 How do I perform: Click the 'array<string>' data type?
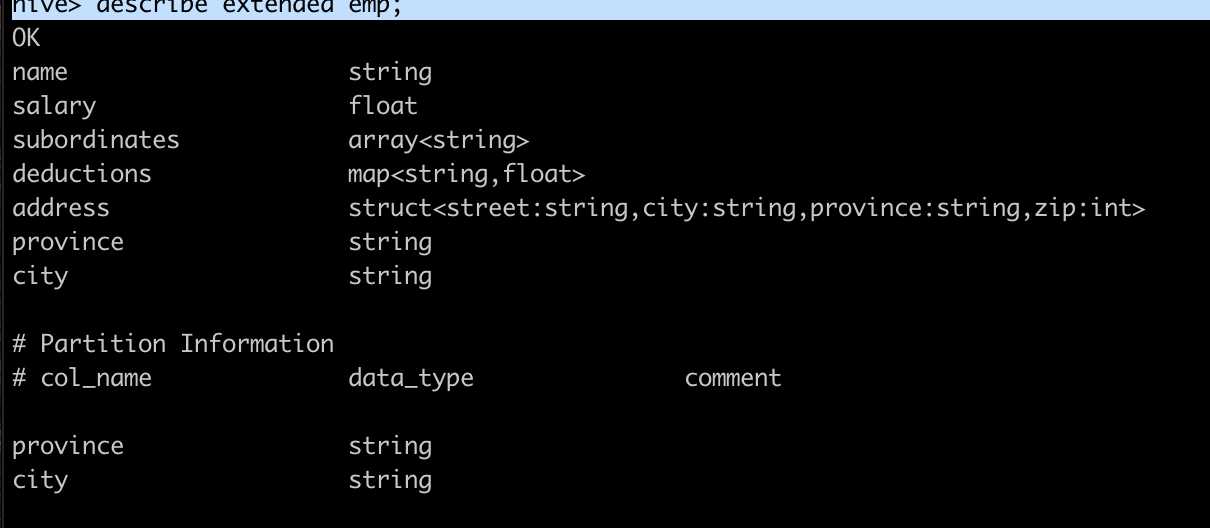tap(439, 139)
